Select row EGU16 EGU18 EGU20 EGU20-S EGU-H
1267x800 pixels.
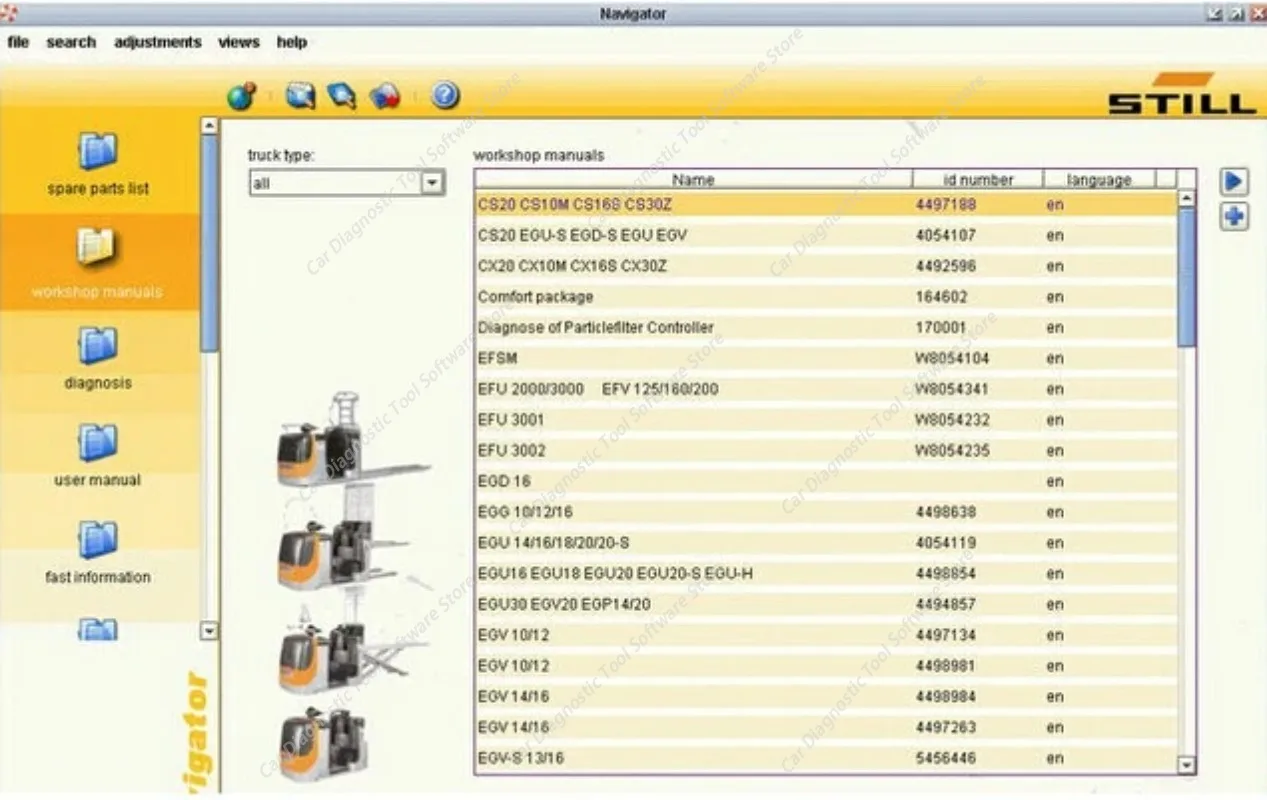coord(826,573)
